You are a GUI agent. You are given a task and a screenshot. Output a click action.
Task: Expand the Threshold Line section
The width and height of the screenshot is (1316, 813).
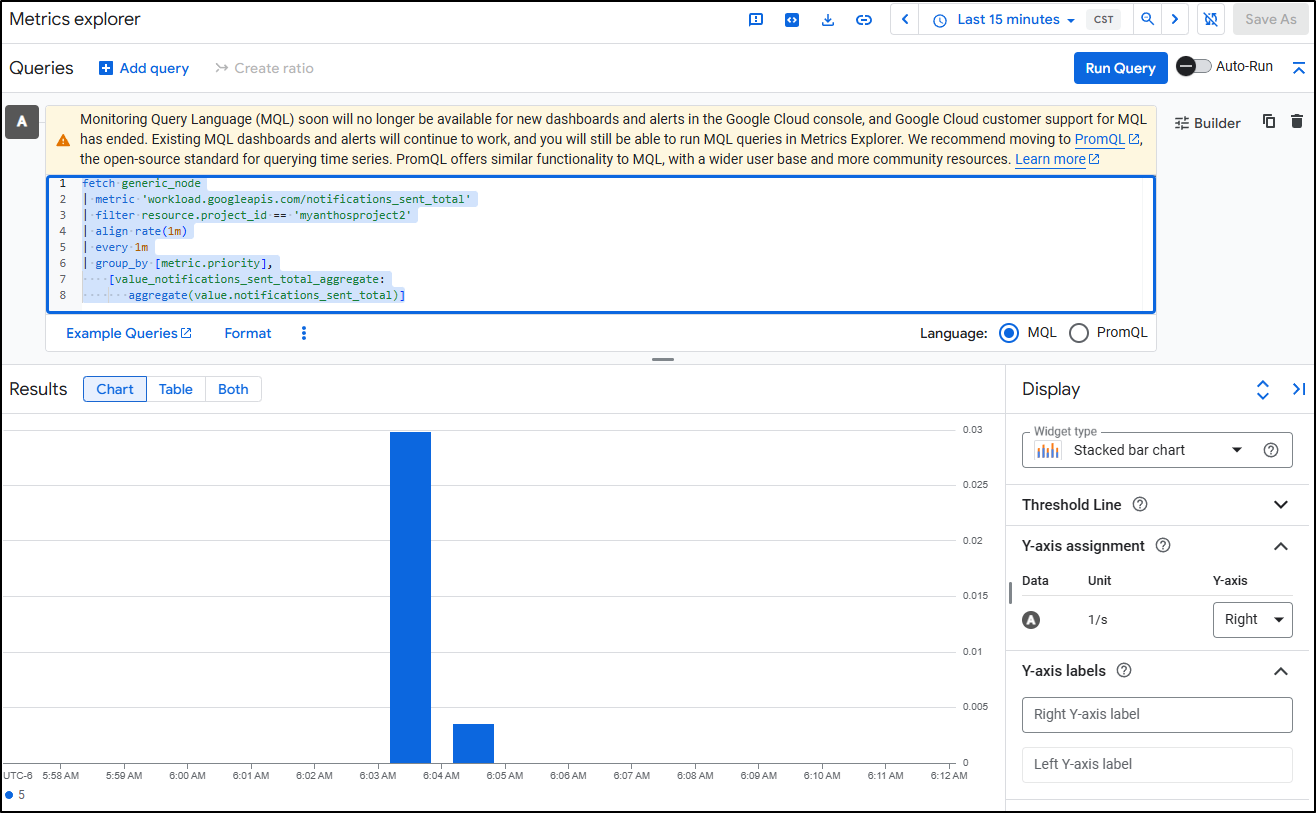pos(1280,505)
